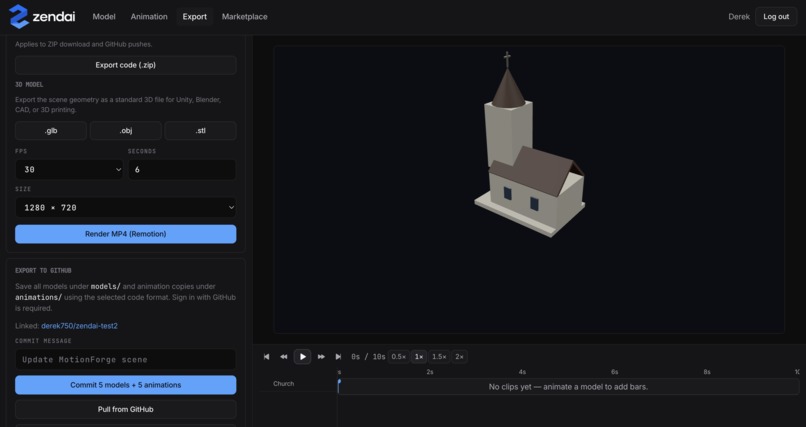Set playback speed to 1.5×
Image resolution: width=806 pixels, height=427 pixels.
(x=439, y=357)
